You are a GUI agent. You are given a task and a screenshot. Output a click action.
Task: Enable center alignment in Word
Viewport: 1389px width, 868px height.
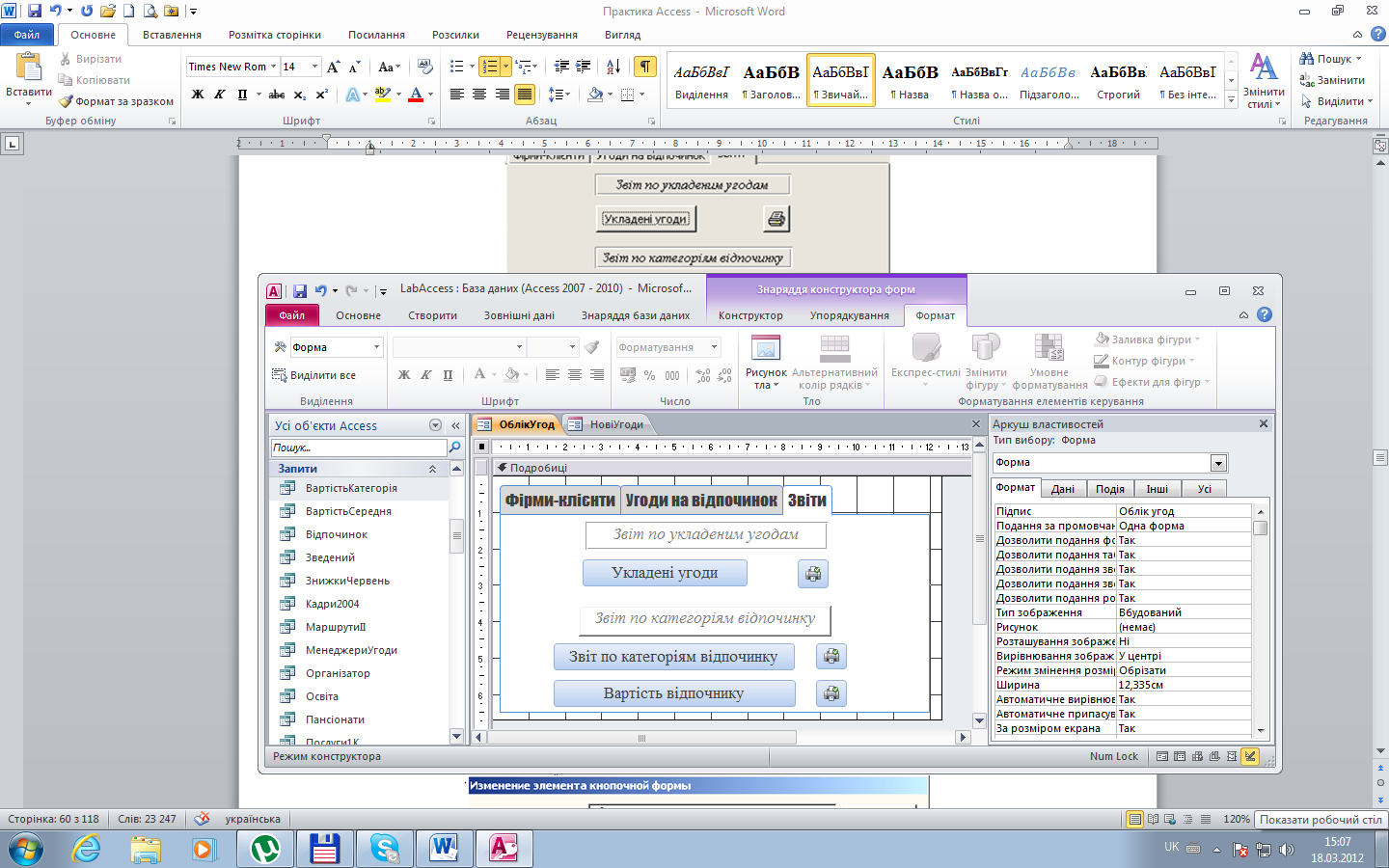[x=479, y=95]
